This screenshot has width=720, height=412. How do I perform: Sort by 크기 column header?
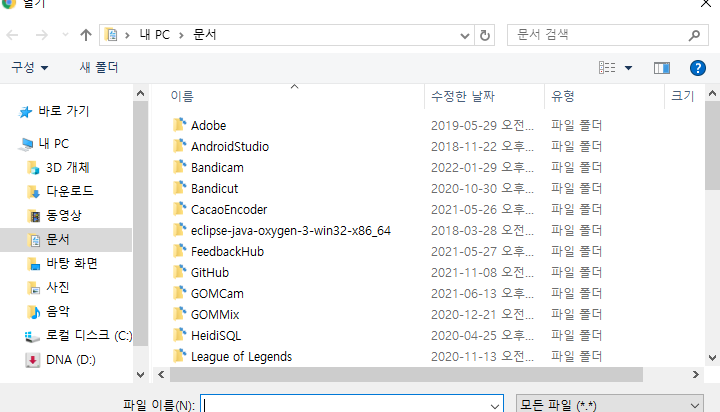pos(682,96)
